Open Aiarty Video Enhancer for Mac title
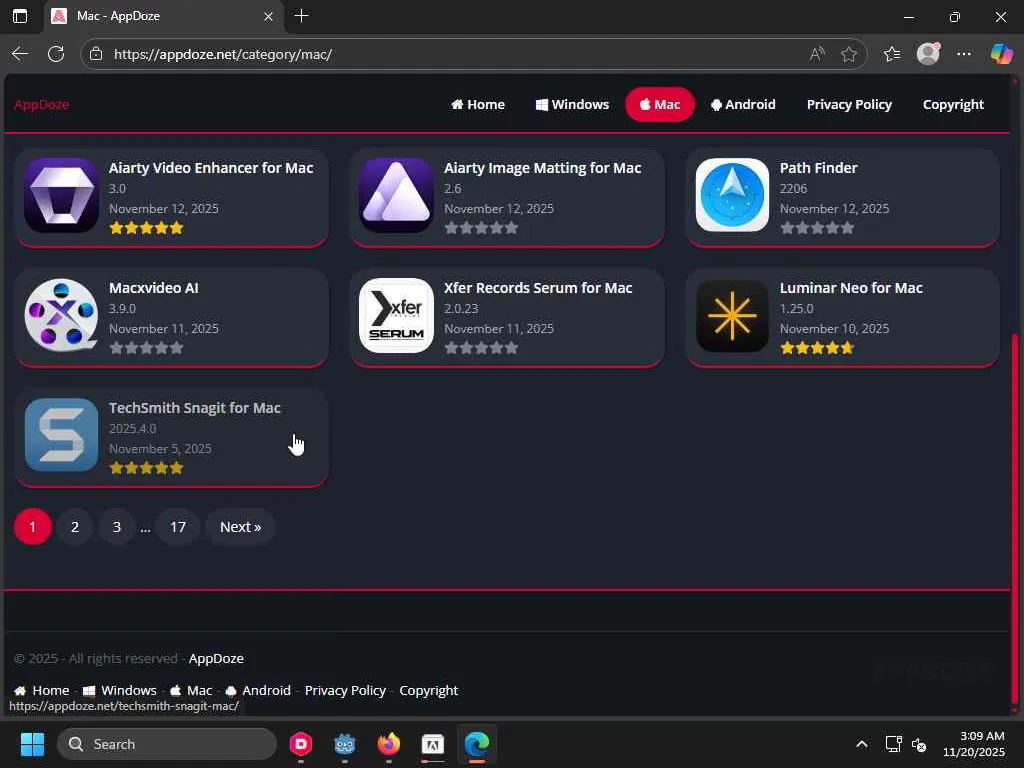Image resolution: width=1024 pixels, height=768 pixels. 211,168
